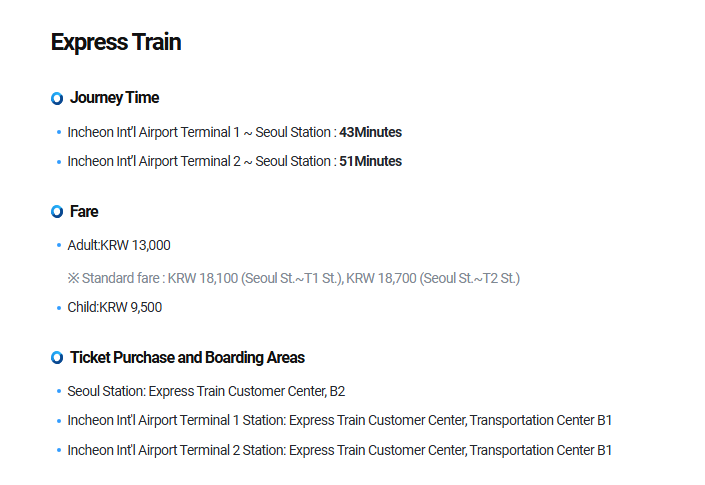Select the Fare heading text

(x=84, y=212)
